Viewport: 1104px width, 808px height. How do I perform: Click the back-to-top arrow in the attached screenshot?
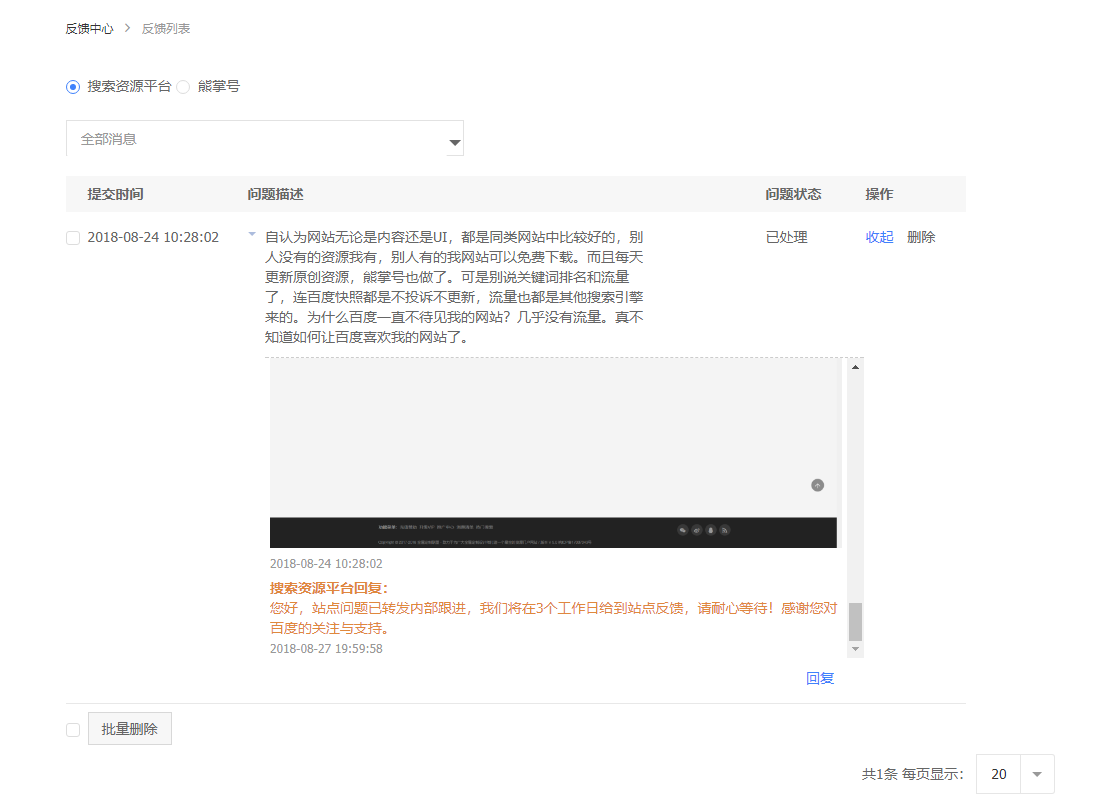817,485
